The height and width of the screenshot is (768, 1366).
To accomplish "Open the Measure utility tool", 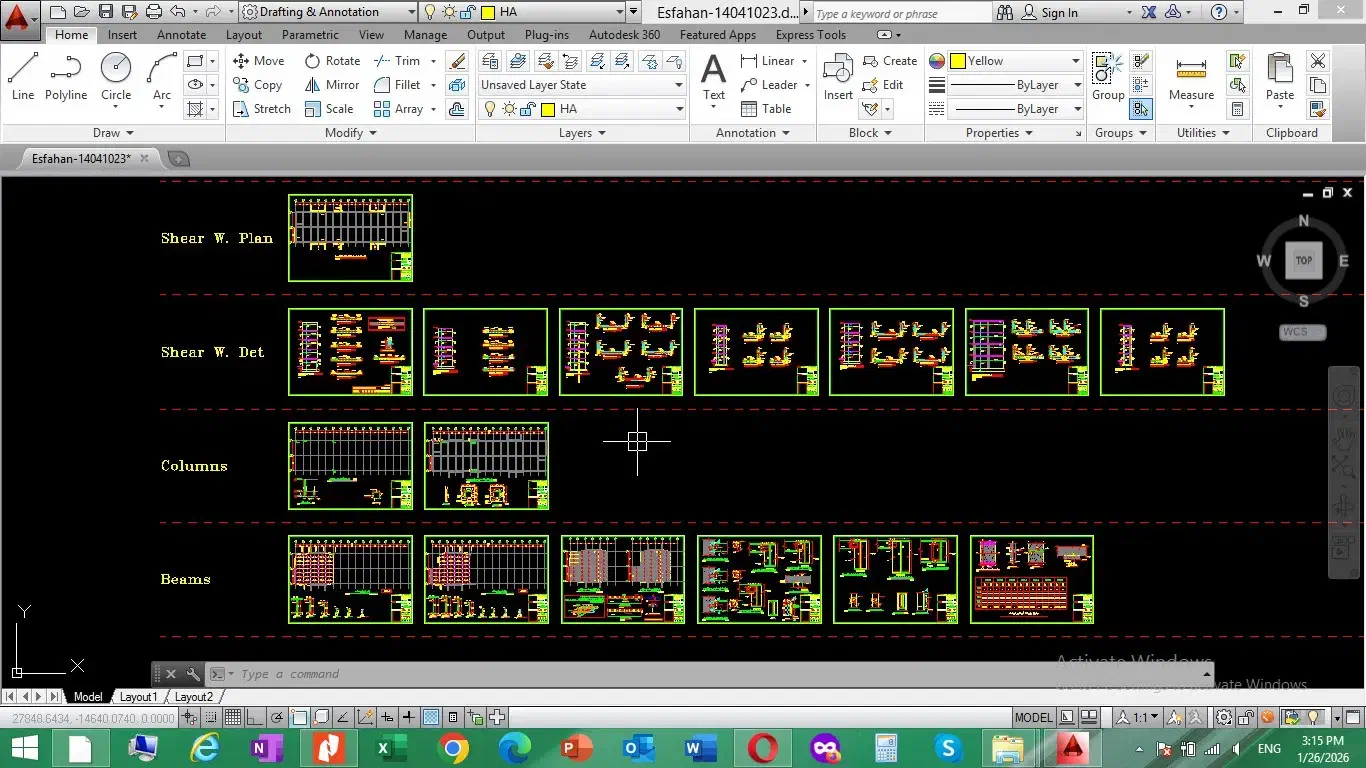I will 1191,77.
